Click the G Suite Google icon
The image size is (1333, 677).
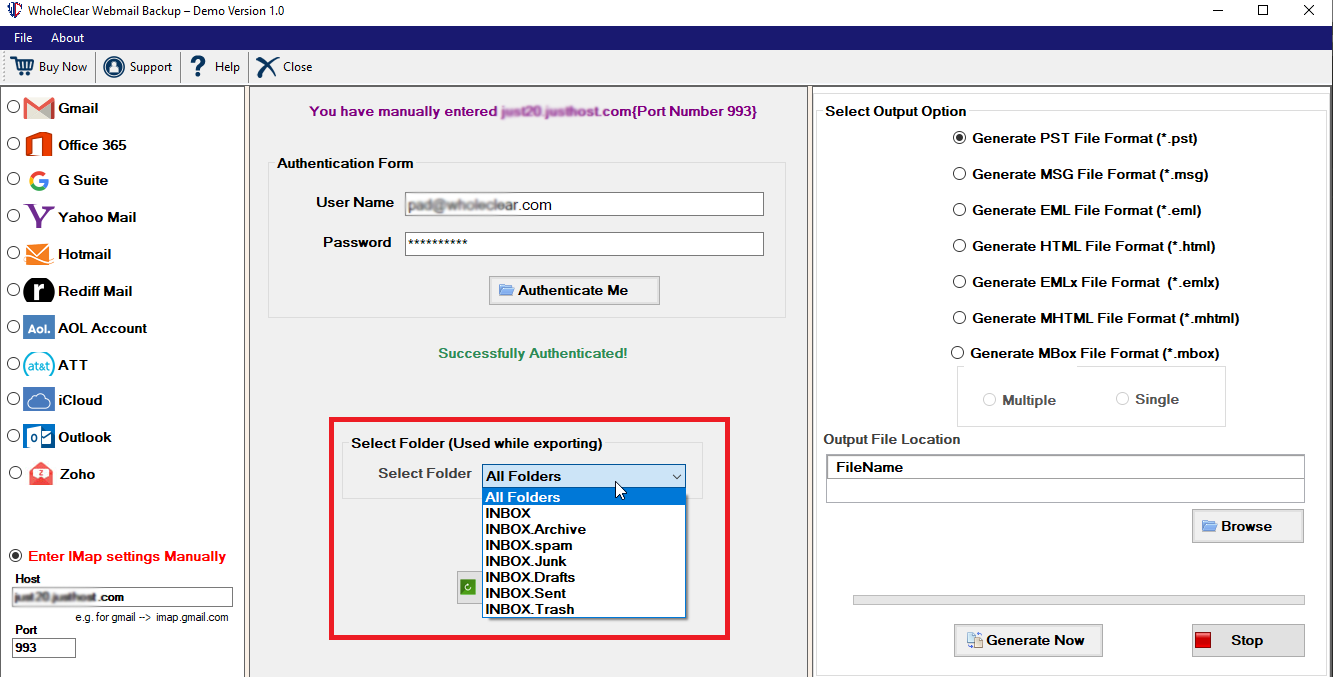[x=39, y=181]
